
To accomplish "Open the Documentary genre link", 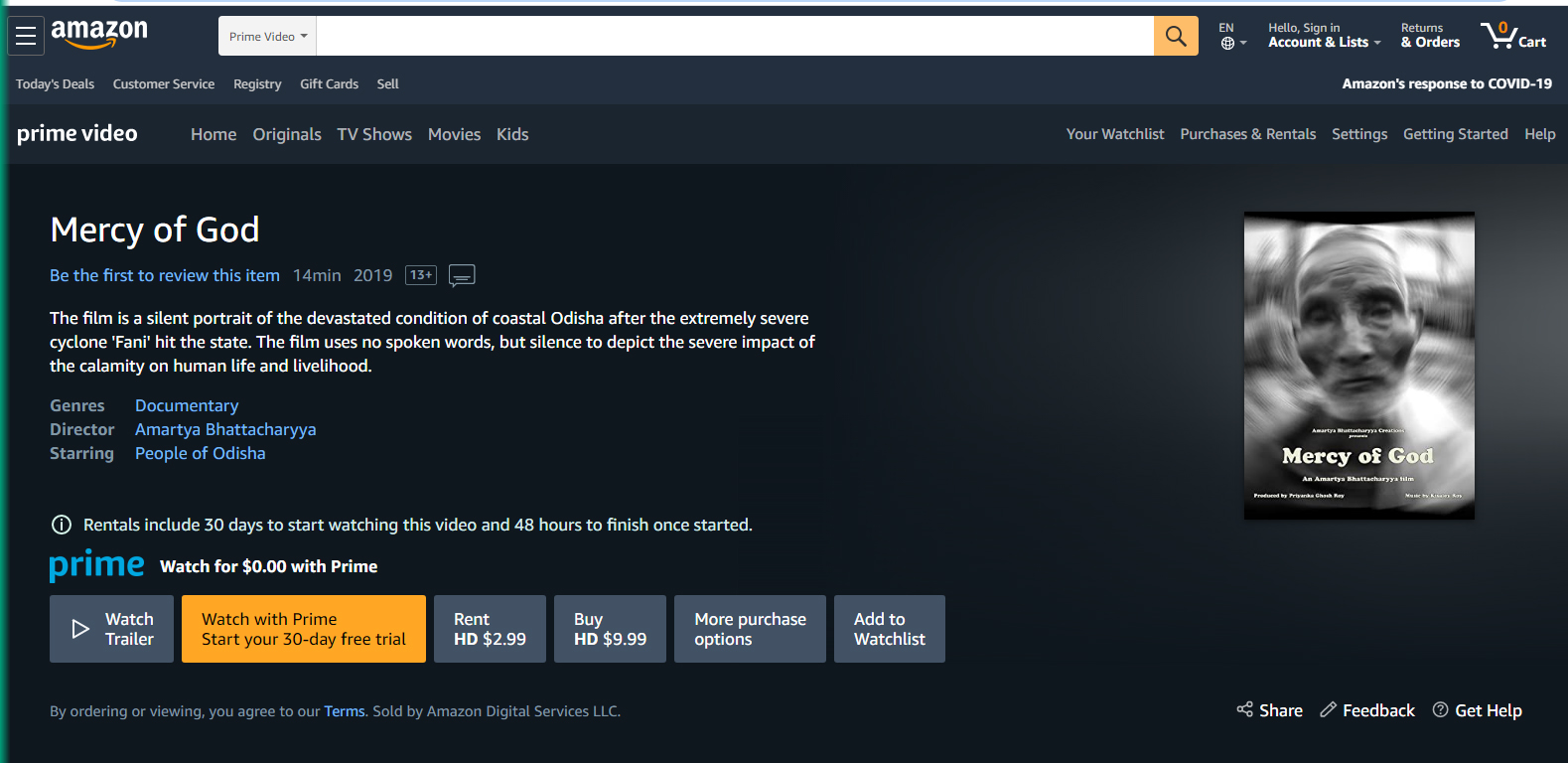I will tap(187, 405).
